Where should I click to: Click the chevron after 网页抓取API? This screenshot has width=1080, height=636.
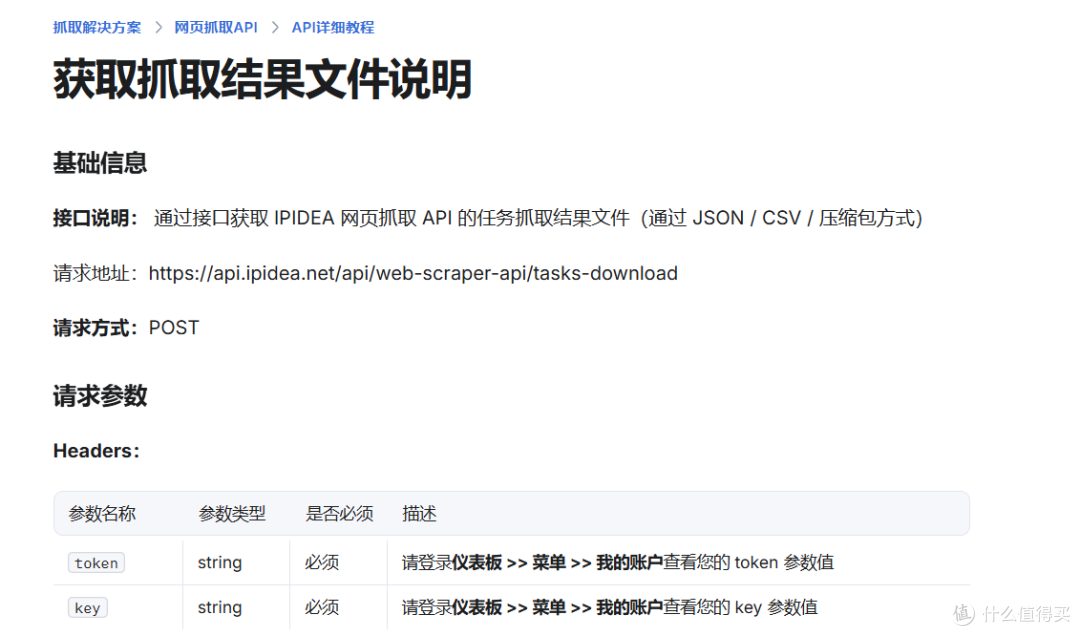[x=275, y=28]
